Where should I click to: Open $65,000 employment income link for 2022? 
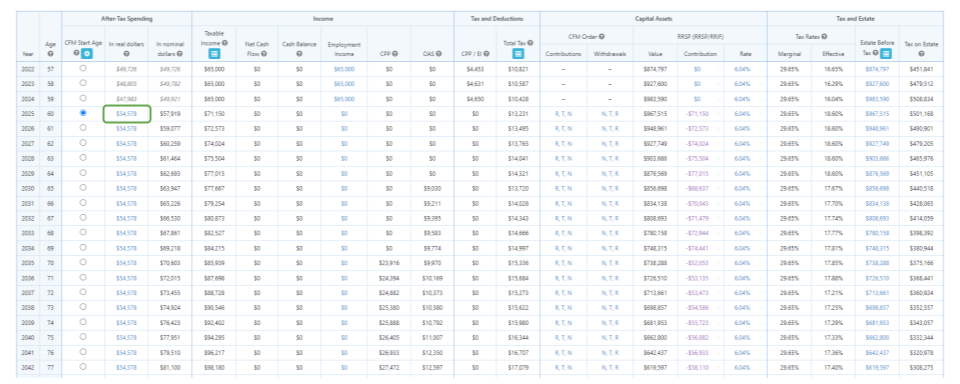[343, 69]
